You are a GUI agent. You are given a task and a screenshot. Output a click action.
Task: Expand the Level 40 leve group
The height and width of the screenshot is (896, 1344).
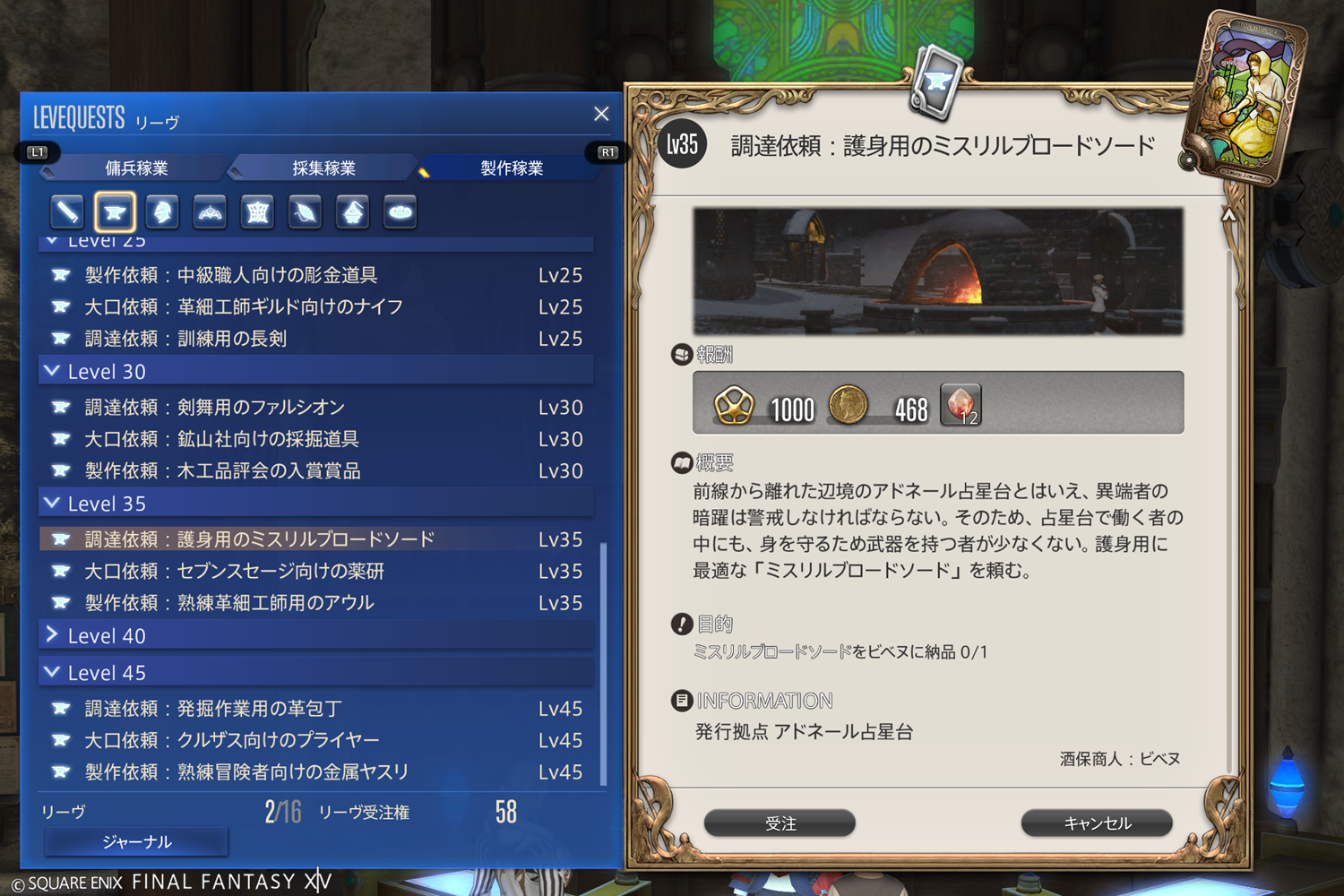[316, 635]
